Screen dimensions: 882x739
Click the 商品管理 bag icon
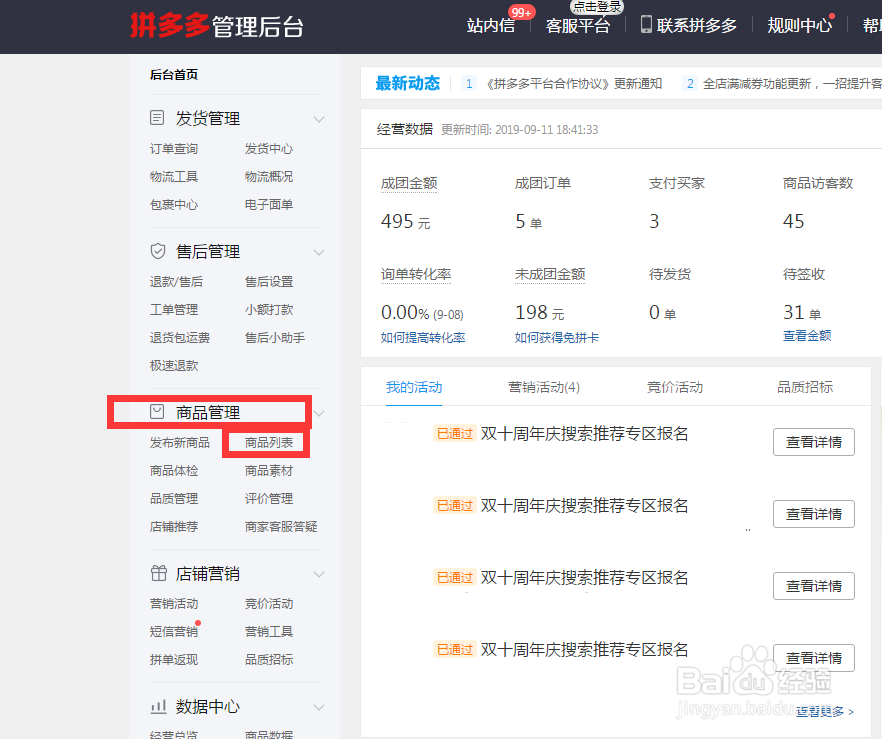click(157, 412)
